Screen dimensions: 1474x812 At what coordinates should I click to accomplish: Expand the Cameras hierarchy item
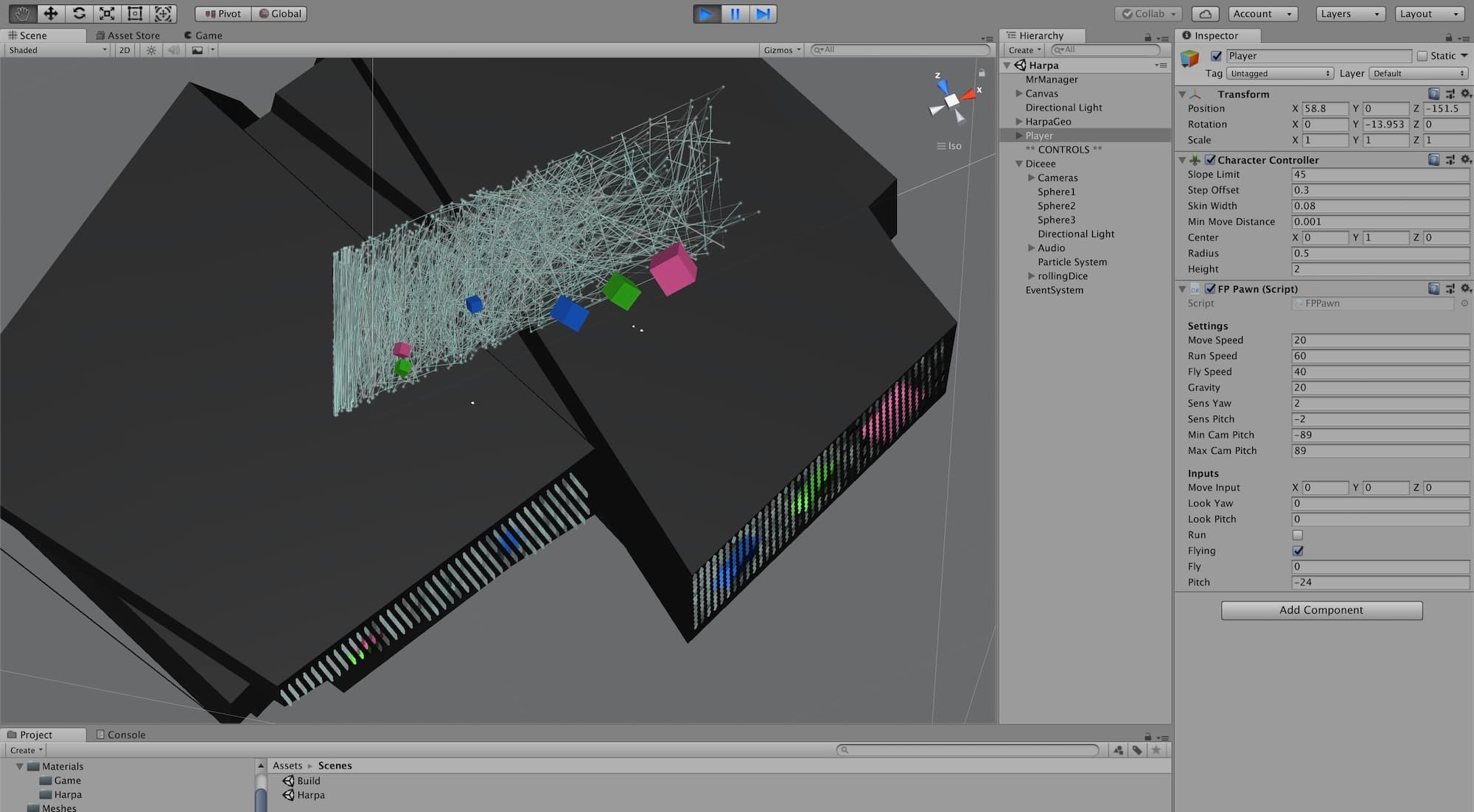pos(1032,178)
